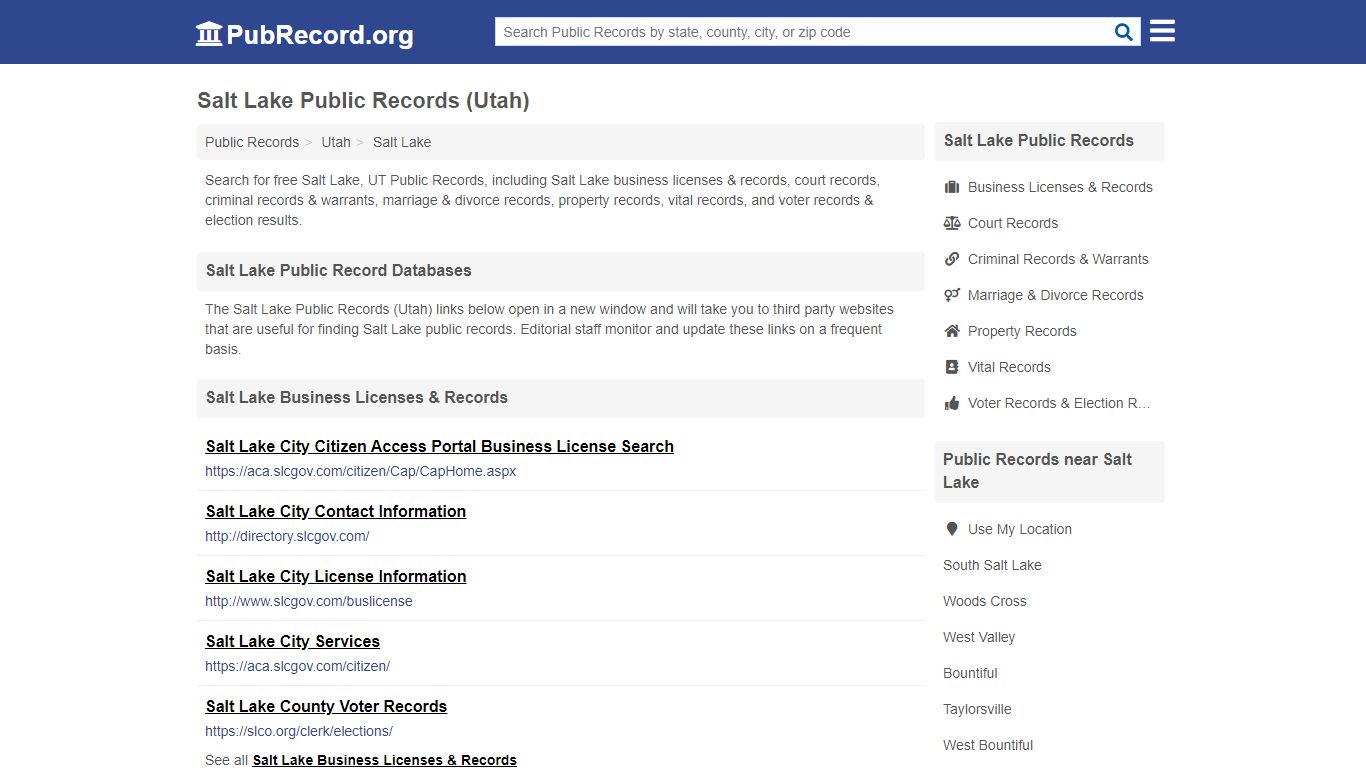Click the Salt Lake Public Record Databases heading
1366x768 pixels.
tap(338, 270)
